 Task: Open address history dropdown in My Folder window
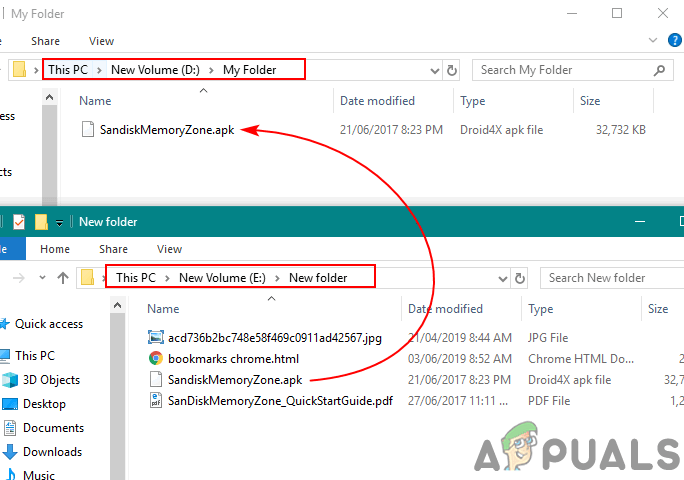pyautogui.click(x=434, y=70)
